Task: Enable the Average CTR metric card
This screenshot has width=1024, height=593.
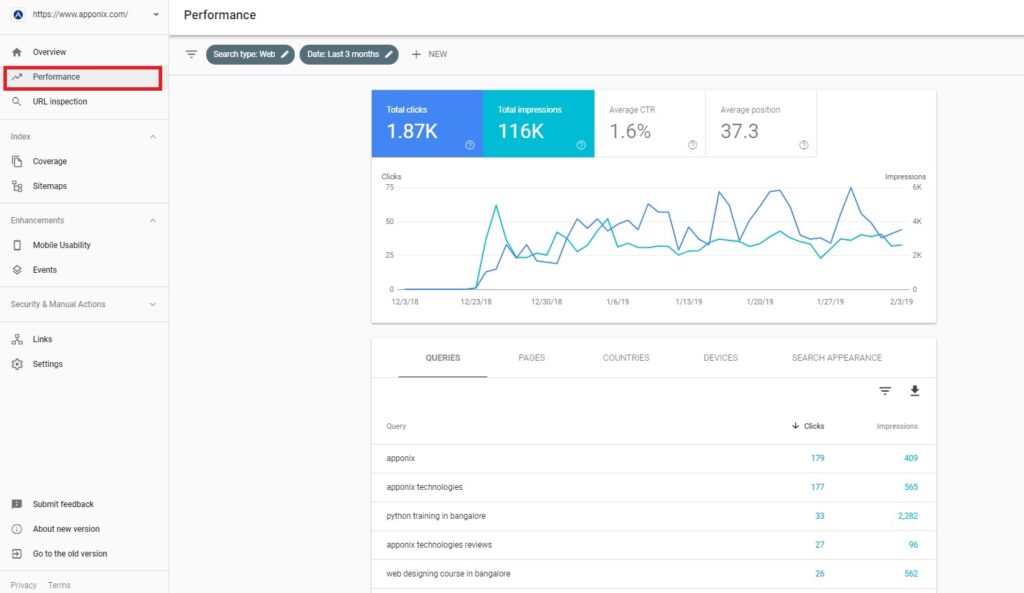Action: [x=650, y=123]
